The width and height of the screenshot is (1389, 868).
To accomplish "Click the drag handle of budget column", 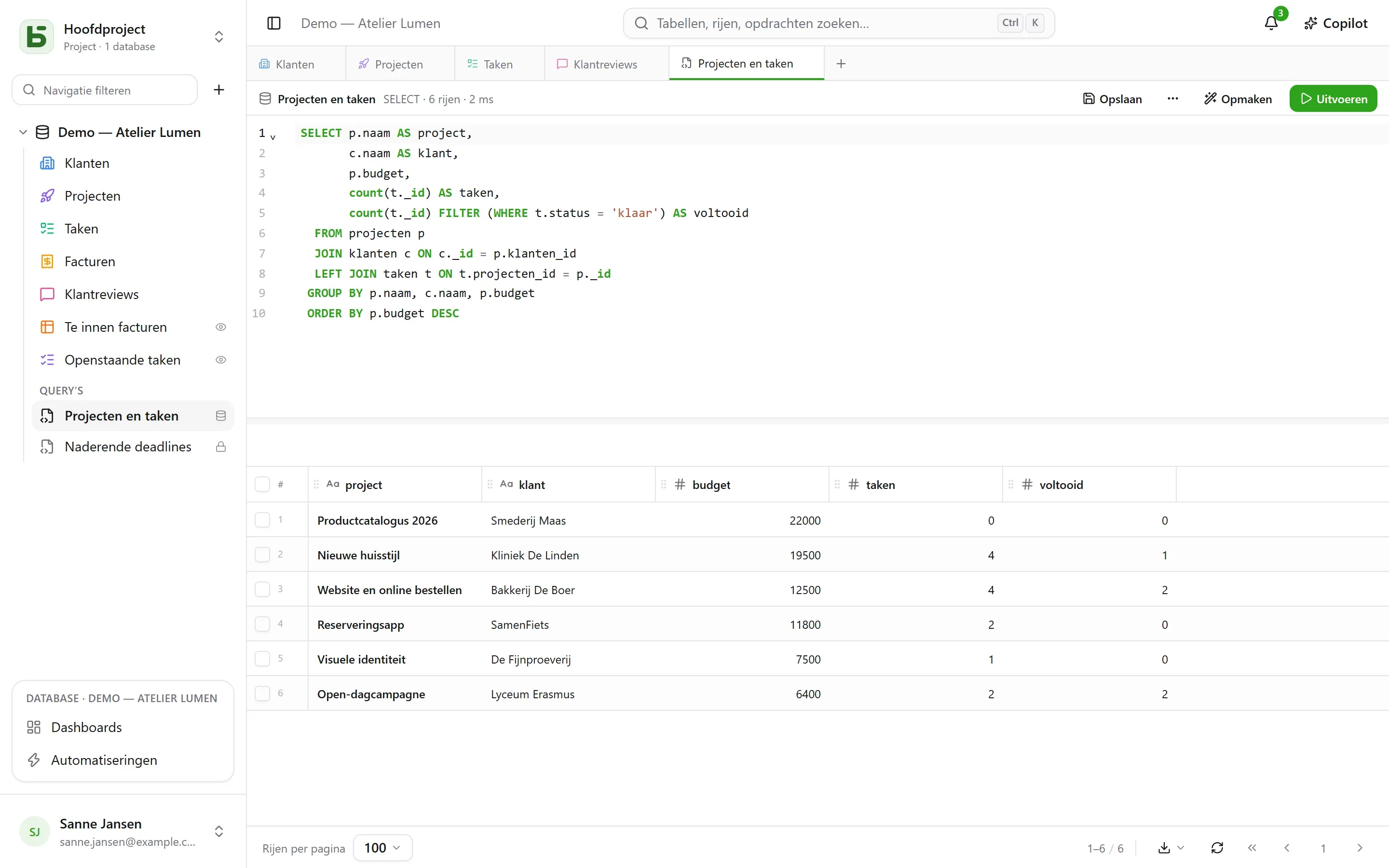I will tap(664, 485).
